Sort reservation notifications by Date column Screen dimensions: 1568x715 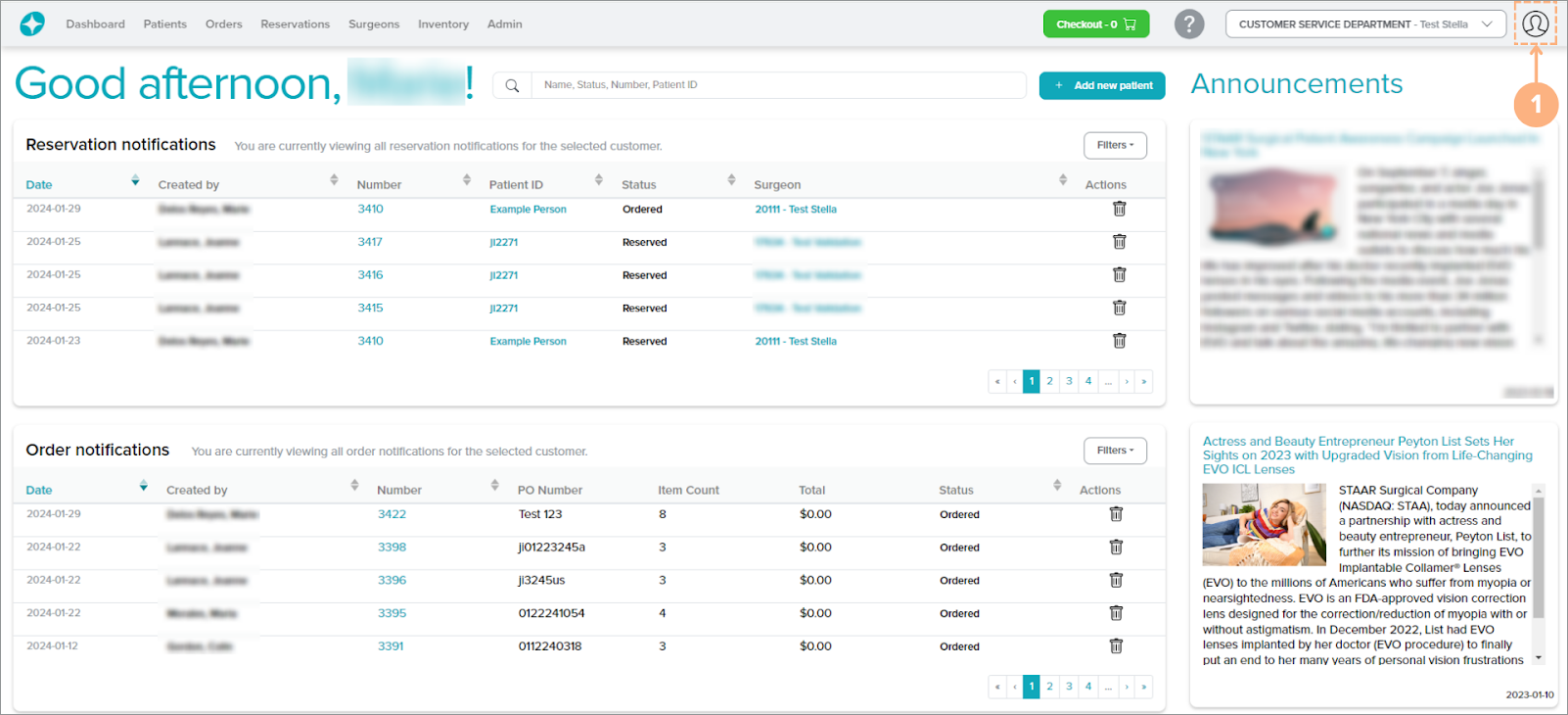(39, 184)
